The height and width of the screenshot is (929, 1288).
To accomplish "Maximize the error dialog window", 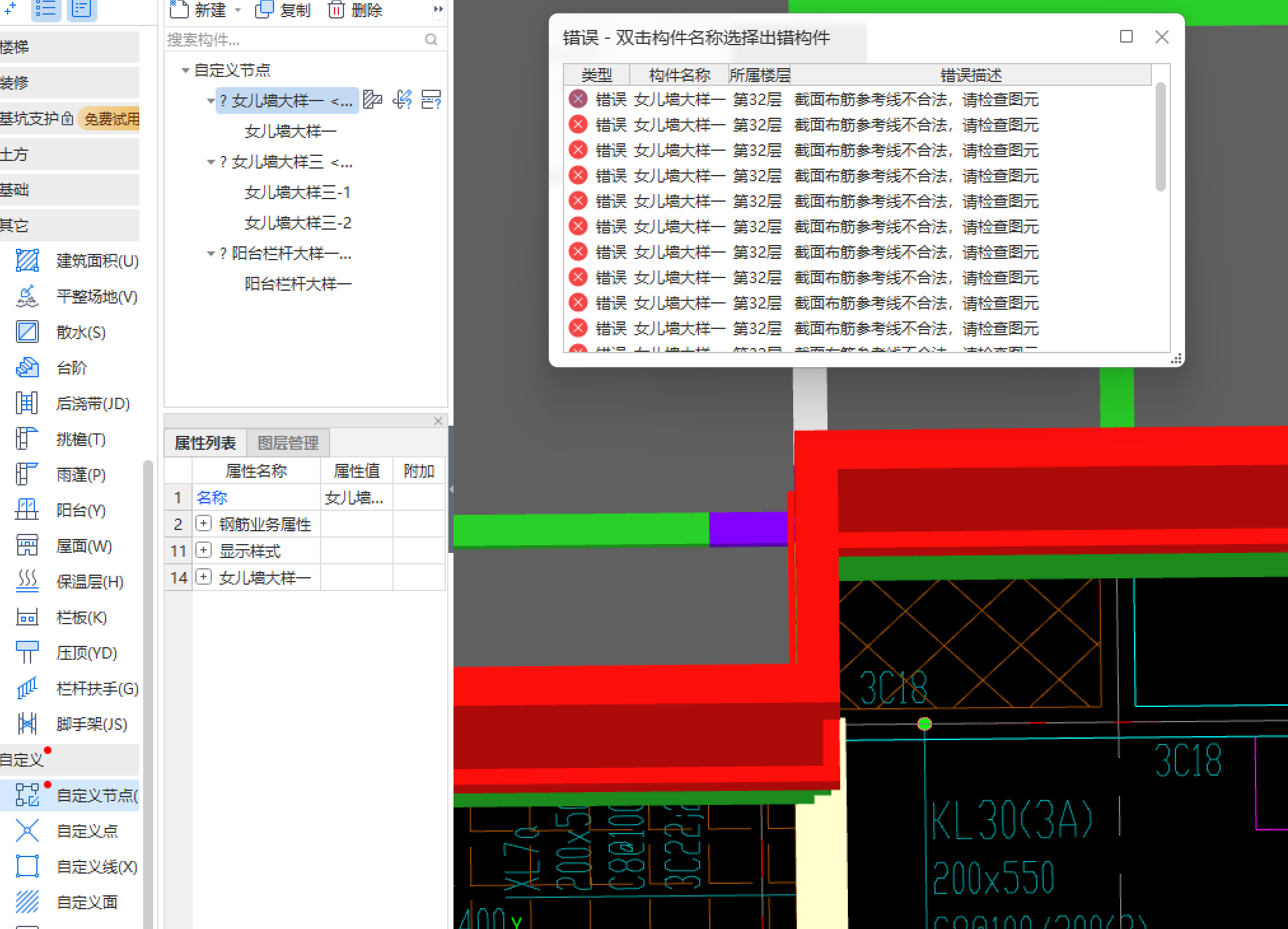I will coord(1126,36).
